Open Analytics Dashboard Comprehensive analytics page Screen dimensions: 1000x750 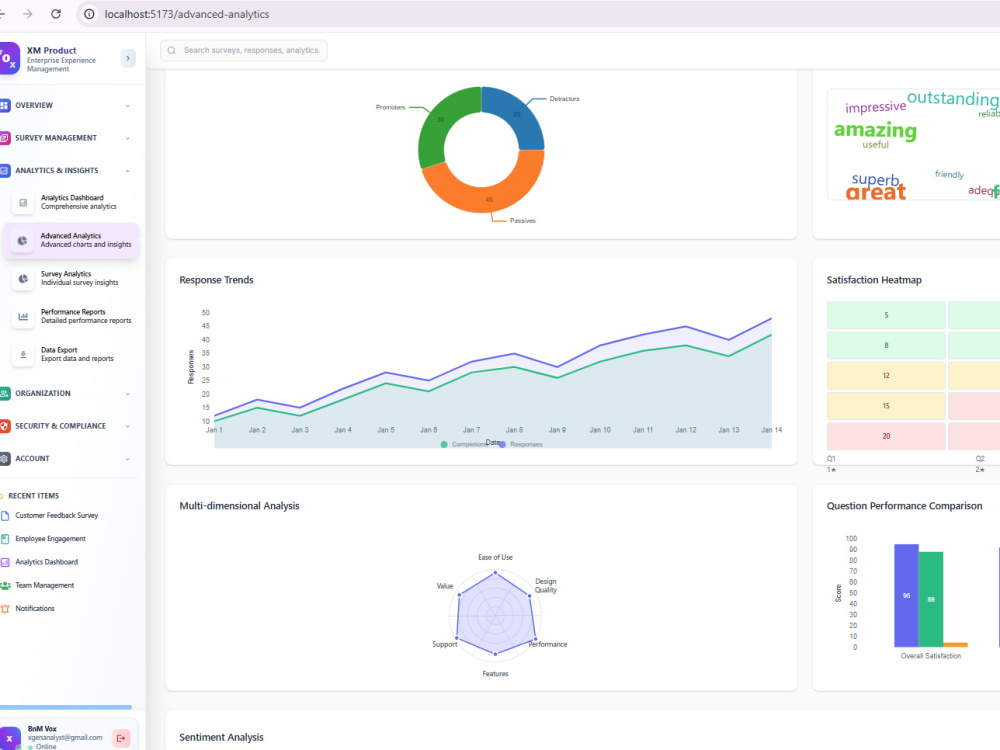pos(70,203)
